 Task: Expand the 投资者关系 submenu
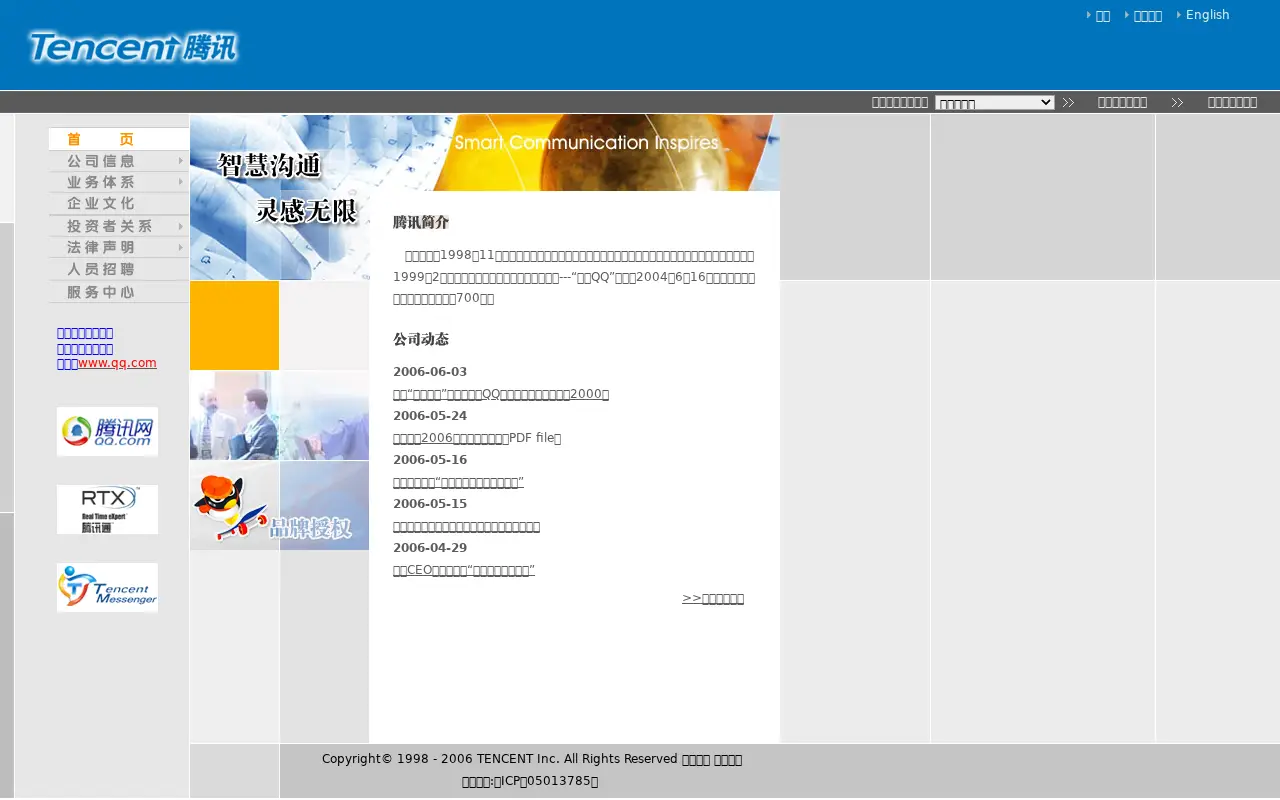pos(119,226)
